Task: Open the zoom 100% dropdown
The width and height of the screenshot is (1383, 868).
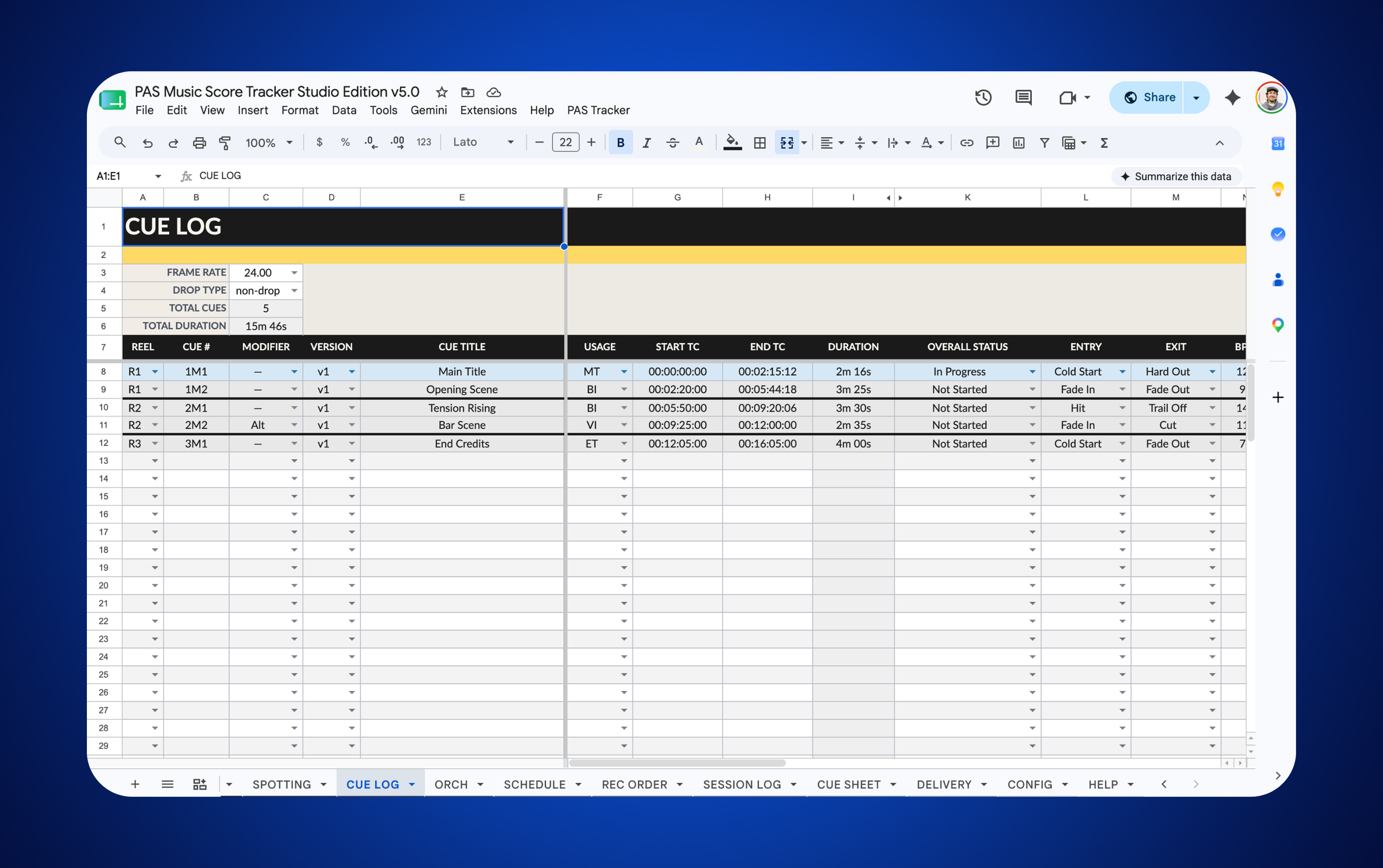Action: click(x=269, y=142)
